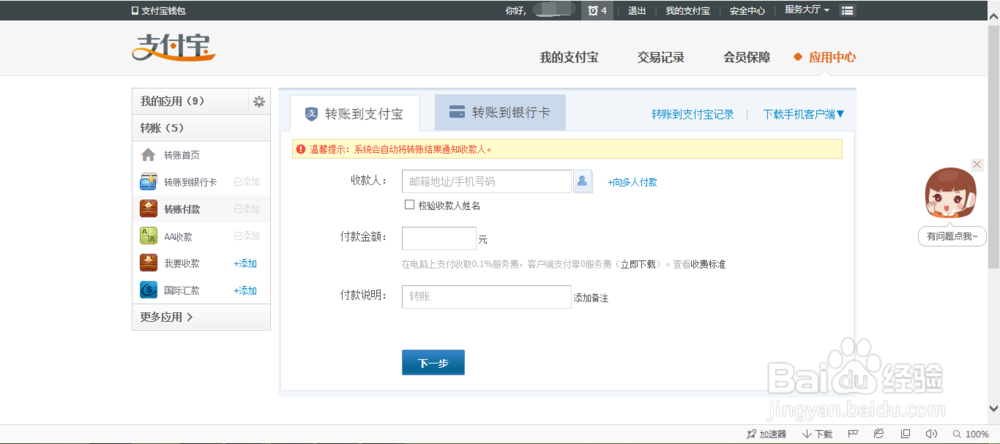Click +添加 next to 国际汇款

point(245,291)
